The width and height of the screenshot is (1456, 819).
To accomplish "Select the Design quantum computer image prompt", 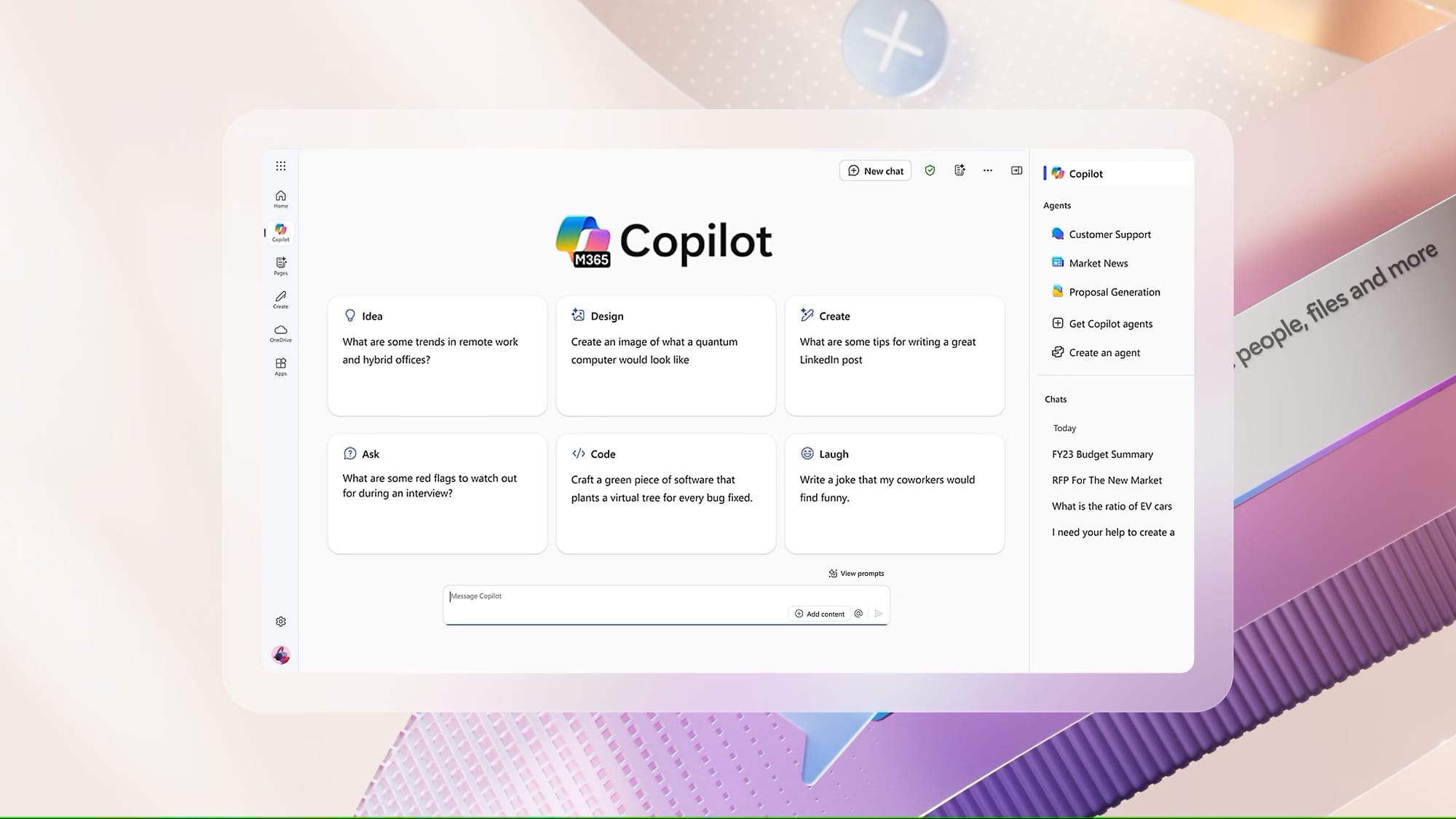I will click(x=665, y=356).
